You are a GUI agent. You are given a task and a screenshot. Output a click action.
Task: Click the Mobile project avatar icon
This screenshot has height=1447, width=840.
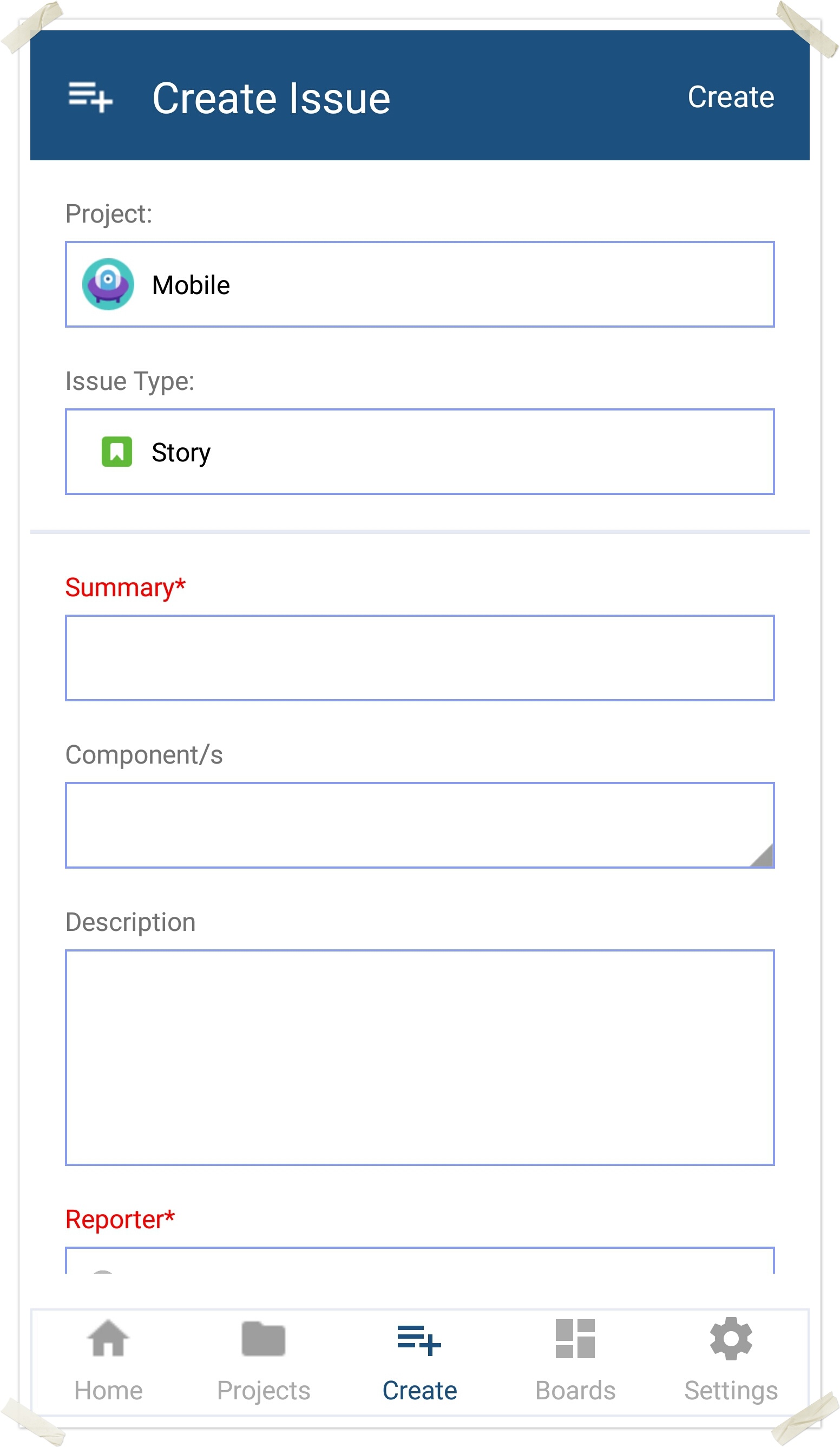pyautogui.click(x=108, y=284)
